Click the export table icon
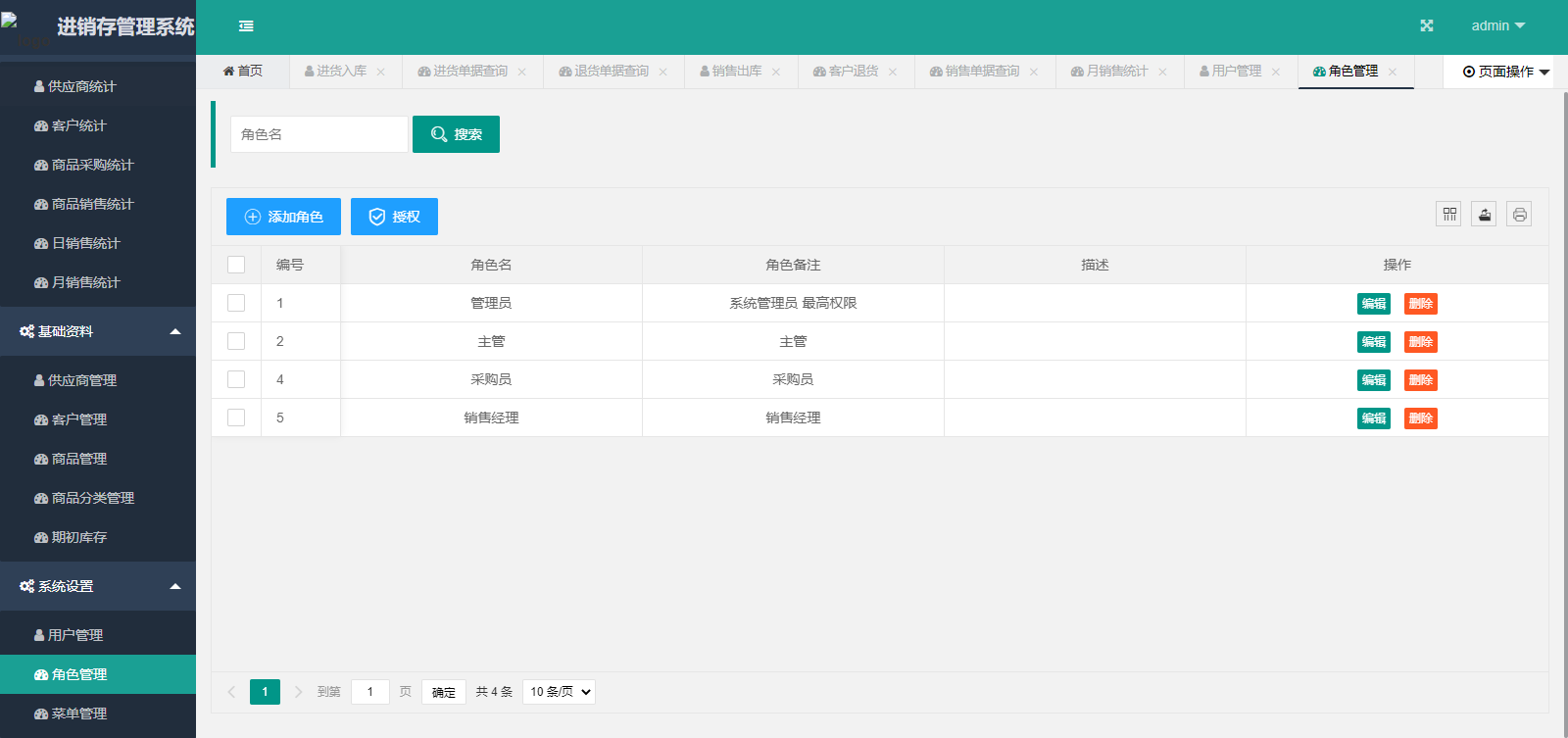Screen dimensions: 1568x738 1484,215
